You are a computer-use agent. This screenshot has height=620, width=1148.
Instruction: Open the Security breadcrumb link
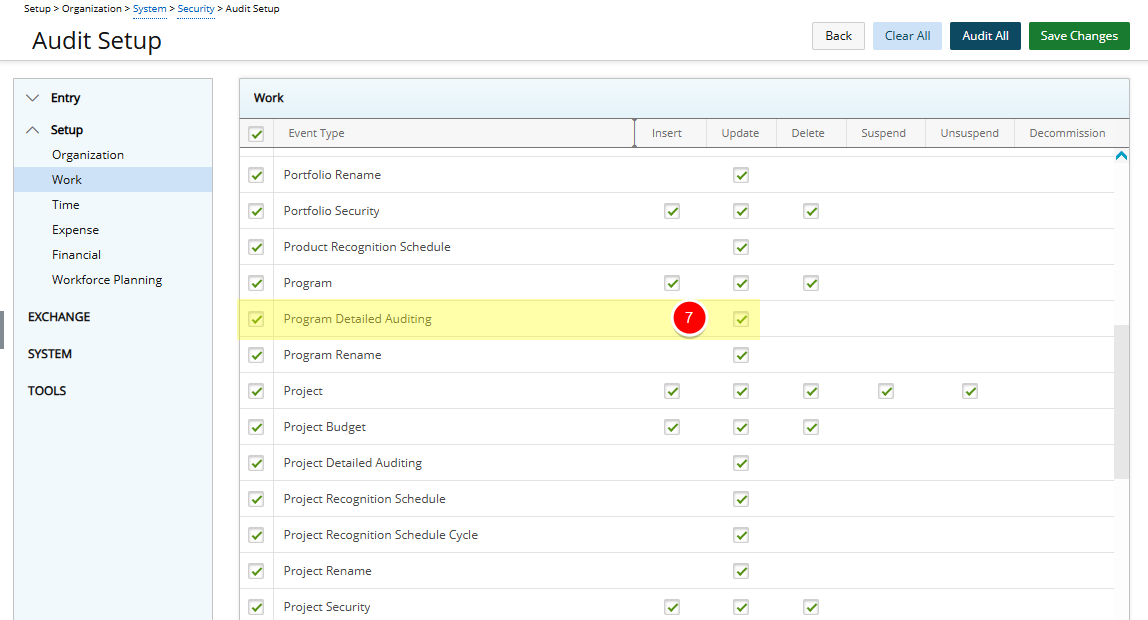coord(196,9)
